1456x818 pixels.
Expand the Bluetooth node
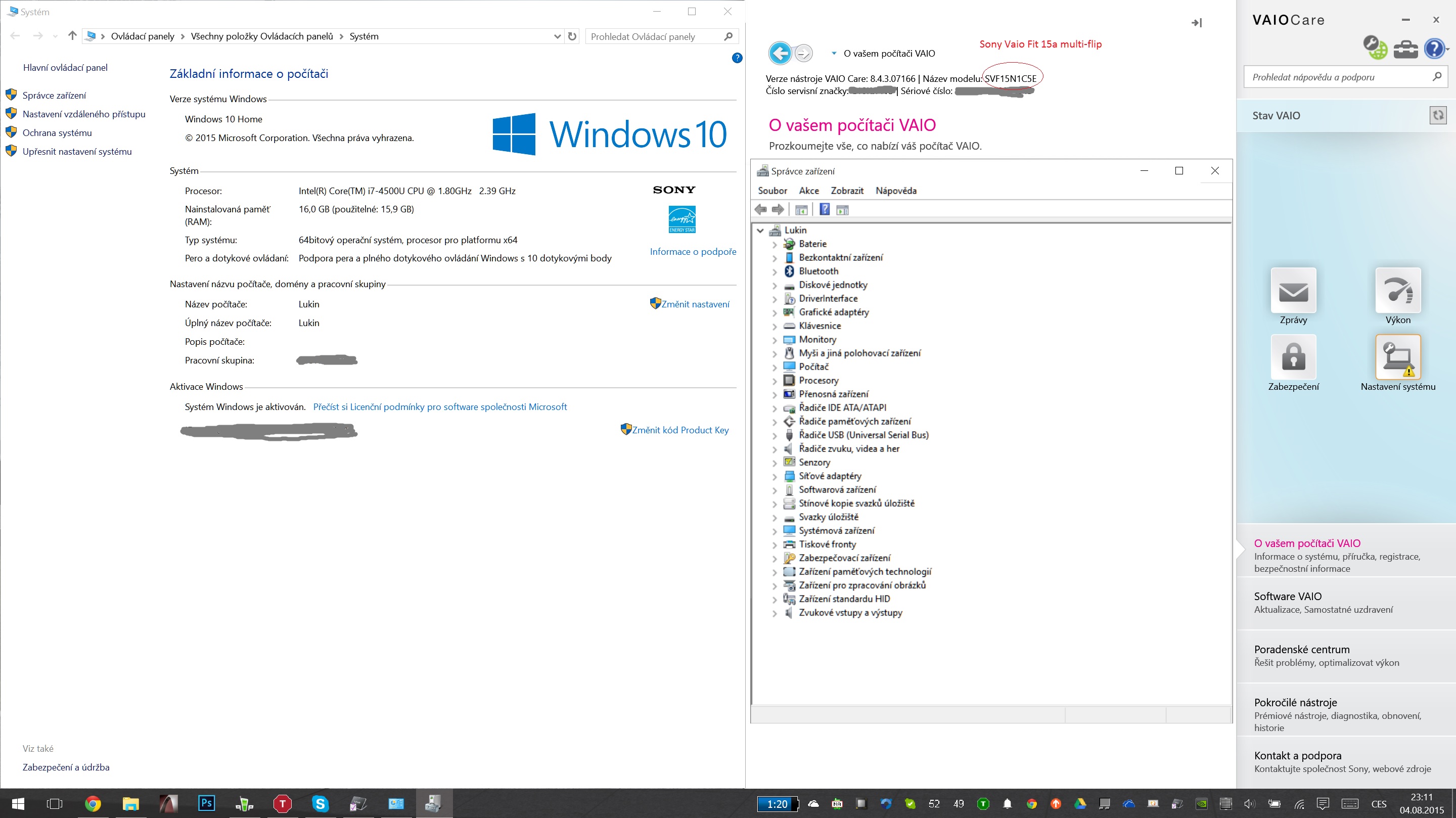pos(775,271)
